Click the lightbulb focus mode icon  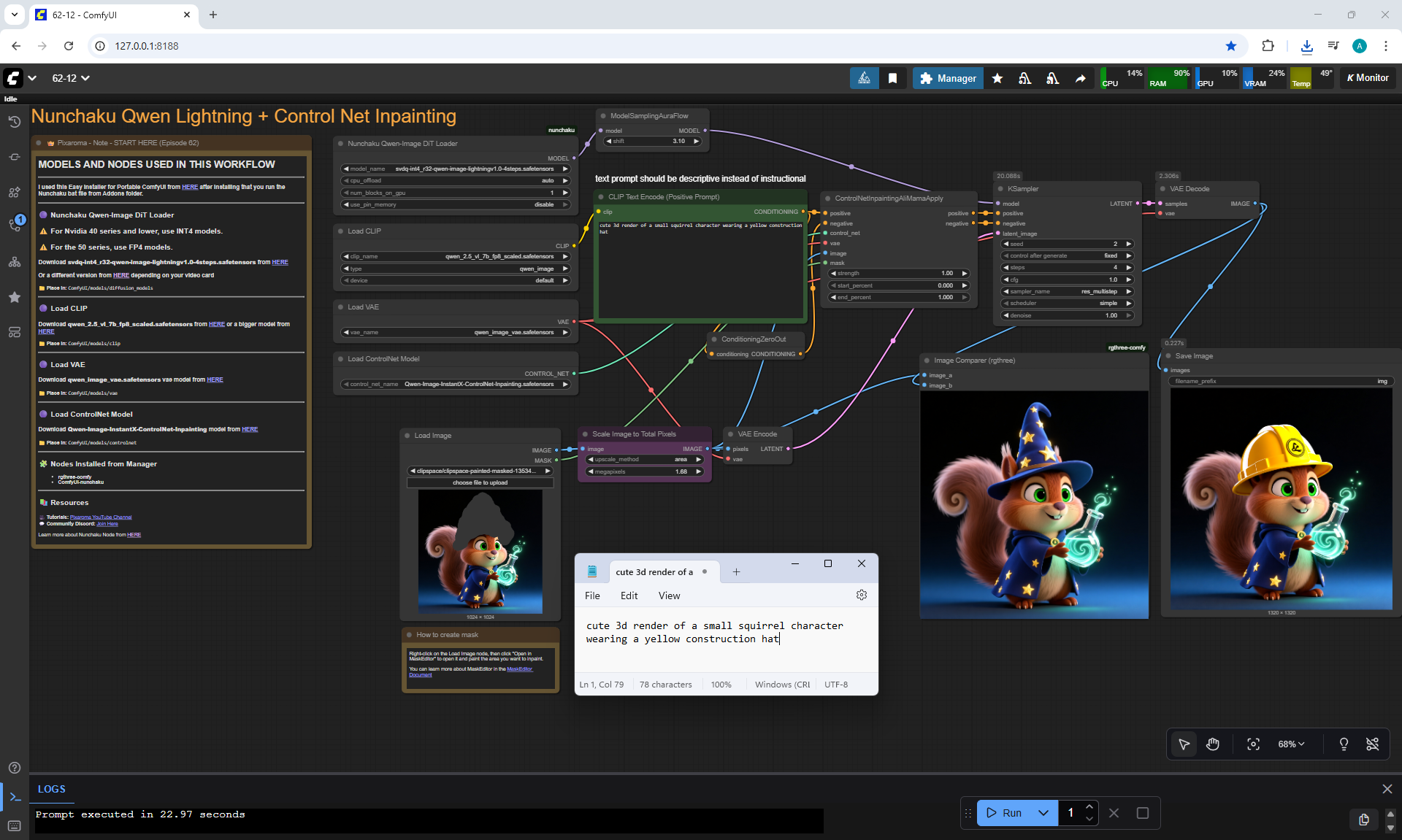click(1343, 744)
